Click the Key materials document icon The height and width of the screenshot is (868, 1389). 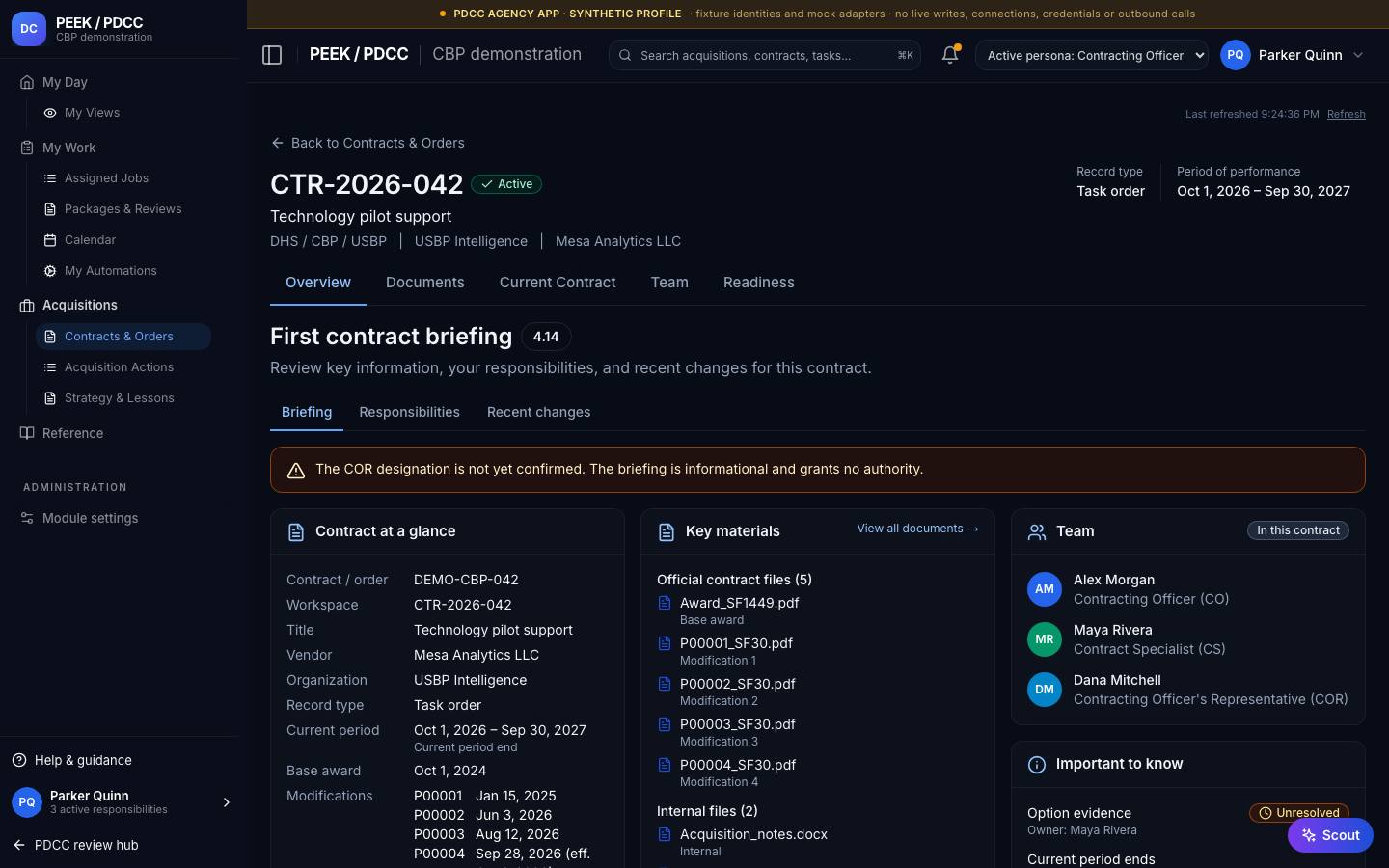666,532
